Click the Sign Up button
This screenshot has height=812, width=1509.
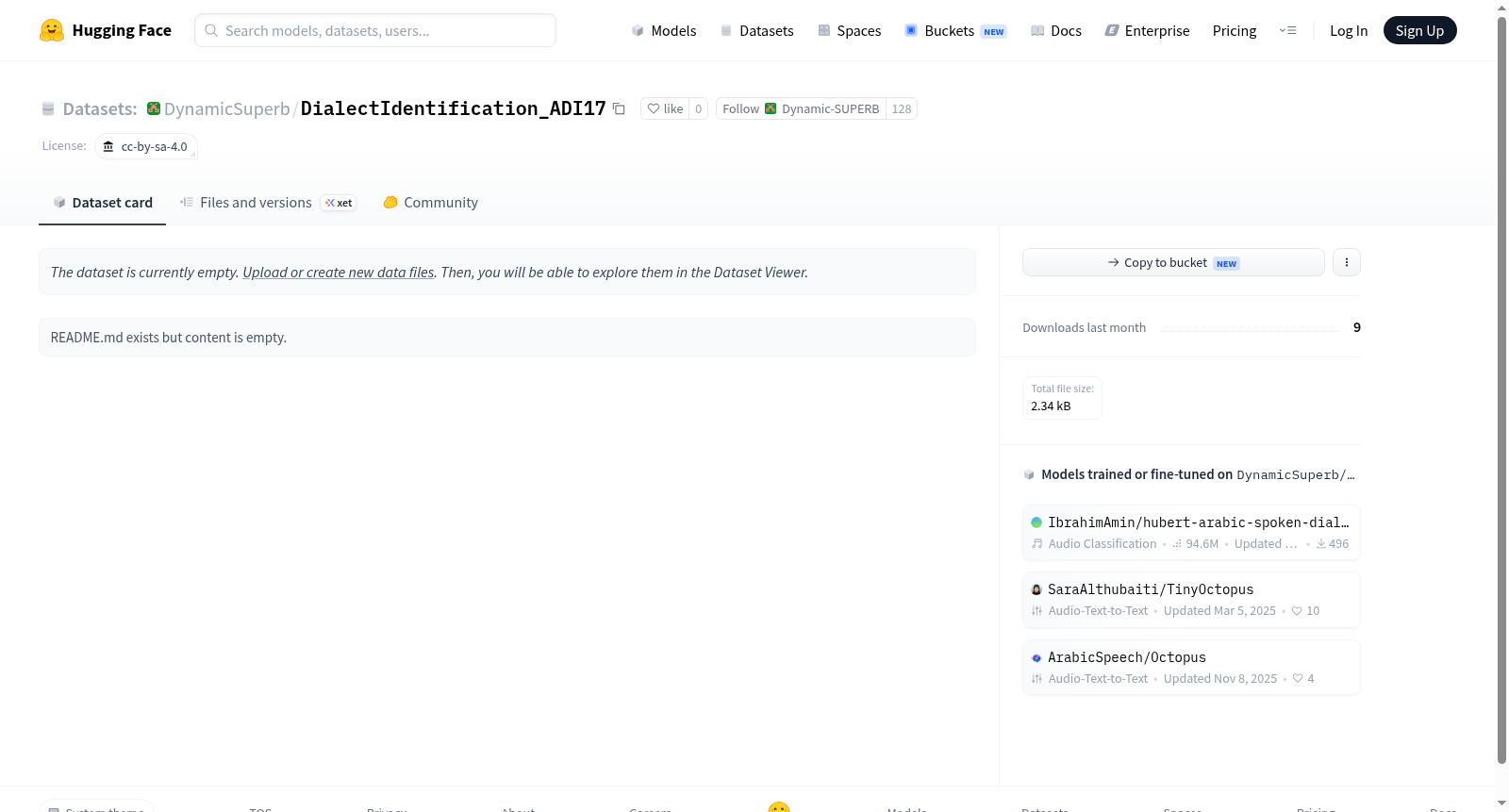(x=1419, y=30)
